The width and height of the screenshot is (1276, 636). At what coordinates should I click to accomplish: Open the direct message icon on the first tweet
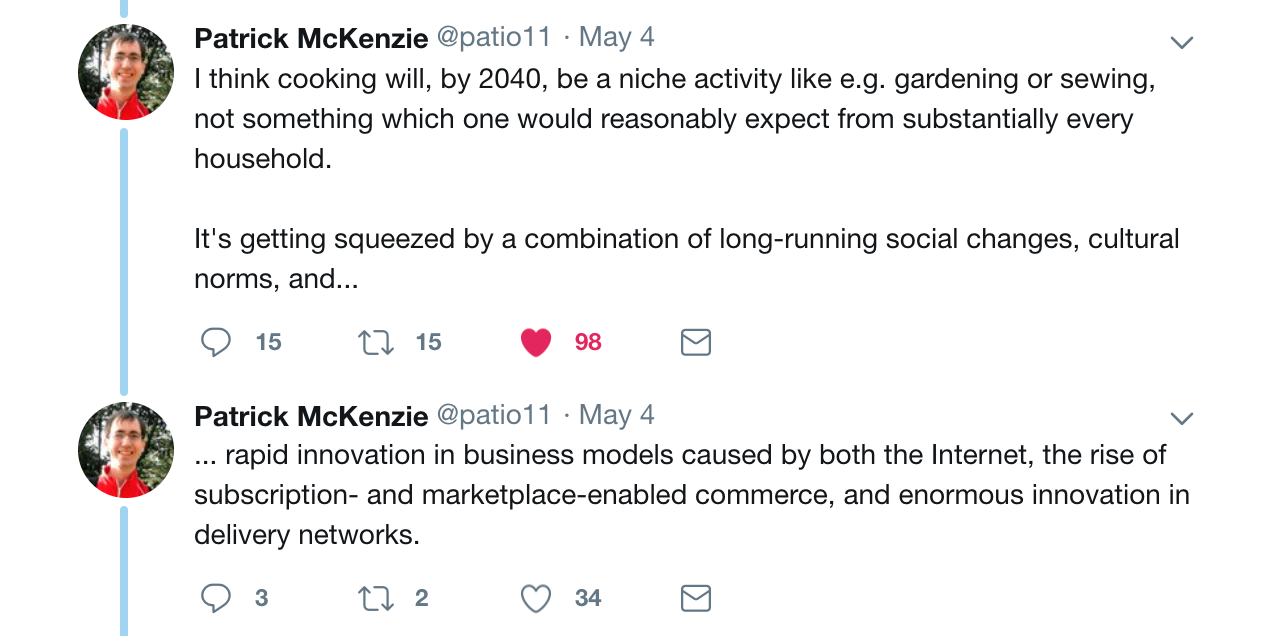point(695,341)
